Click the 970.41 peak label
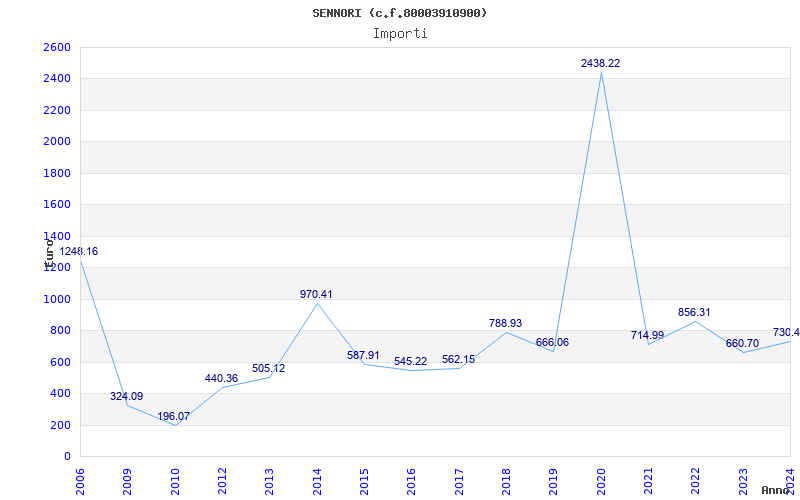Image resolution: width=800 pixels, height=500 pixels. (x=316, y=294)
